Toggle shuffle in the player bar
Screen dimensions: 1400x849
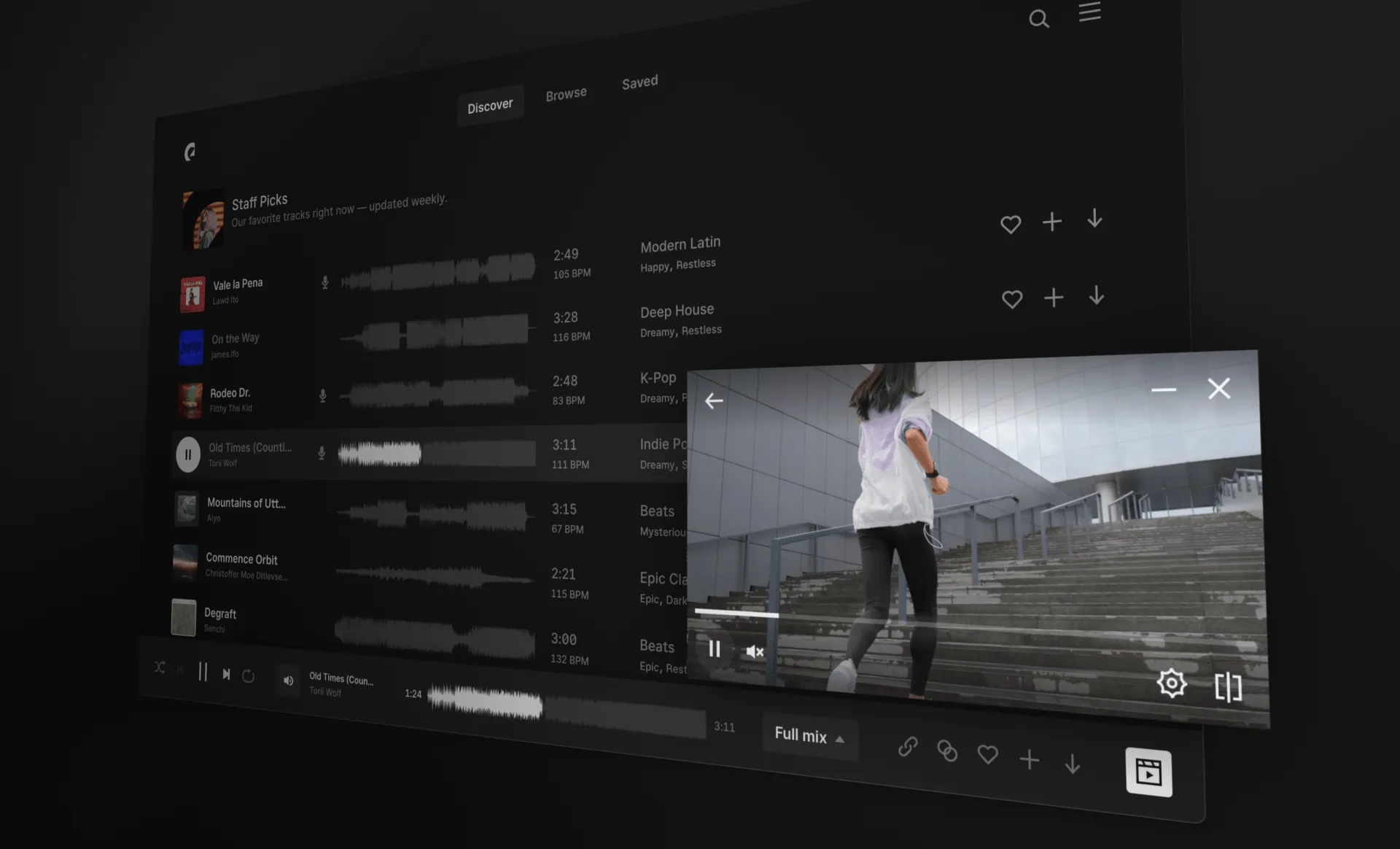[x=160, y=667]
